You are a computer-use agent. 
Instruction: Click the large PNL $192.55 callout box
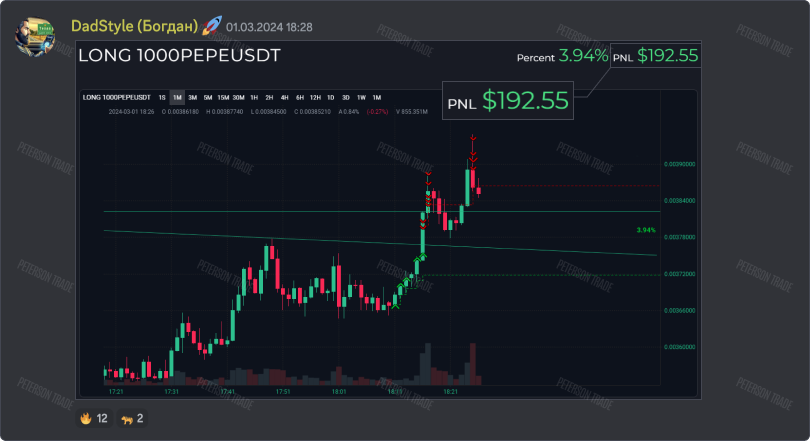(x=508, y=100)
